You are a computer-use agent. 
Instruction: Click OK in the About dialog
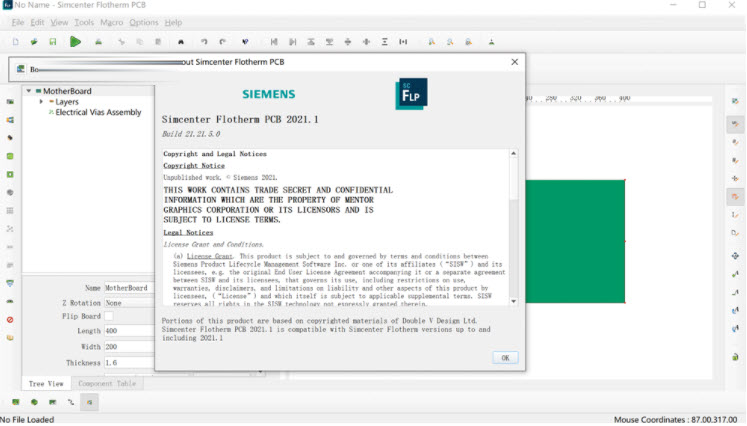coord(505,358)
